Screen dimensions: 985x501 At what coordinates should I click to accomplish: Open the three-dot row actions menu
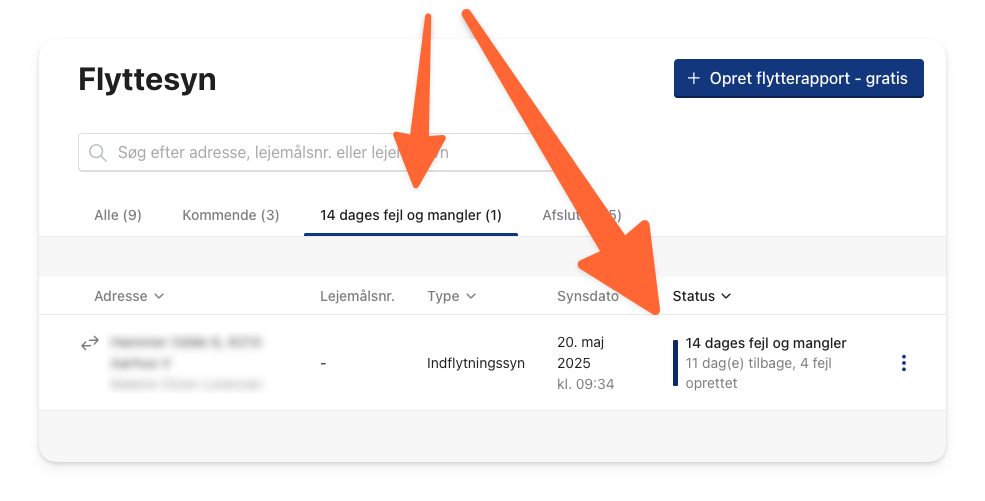903,363
